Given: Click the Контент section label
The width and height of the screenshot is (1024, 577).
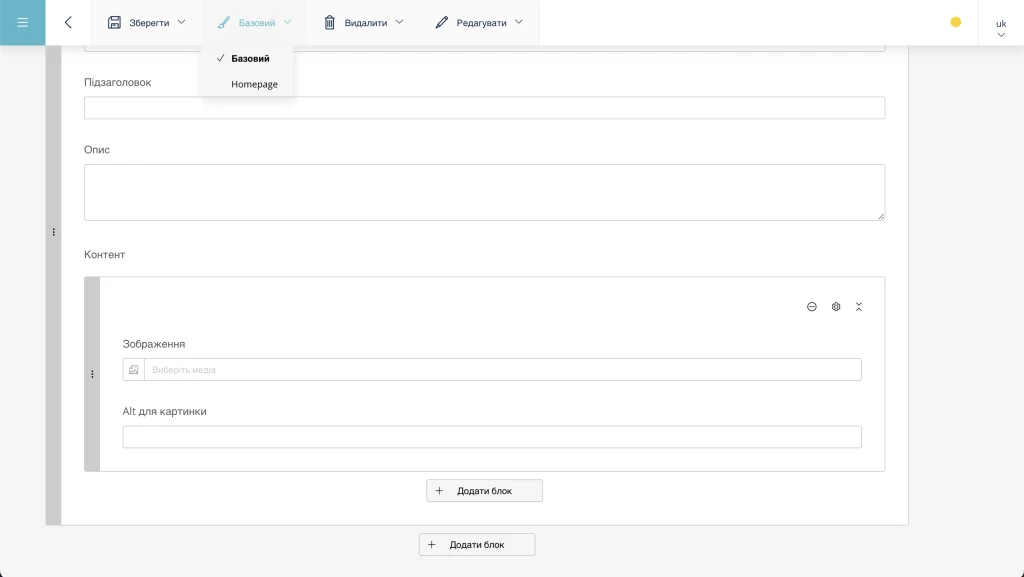Looking at the screenshot, I should point(104,255).
